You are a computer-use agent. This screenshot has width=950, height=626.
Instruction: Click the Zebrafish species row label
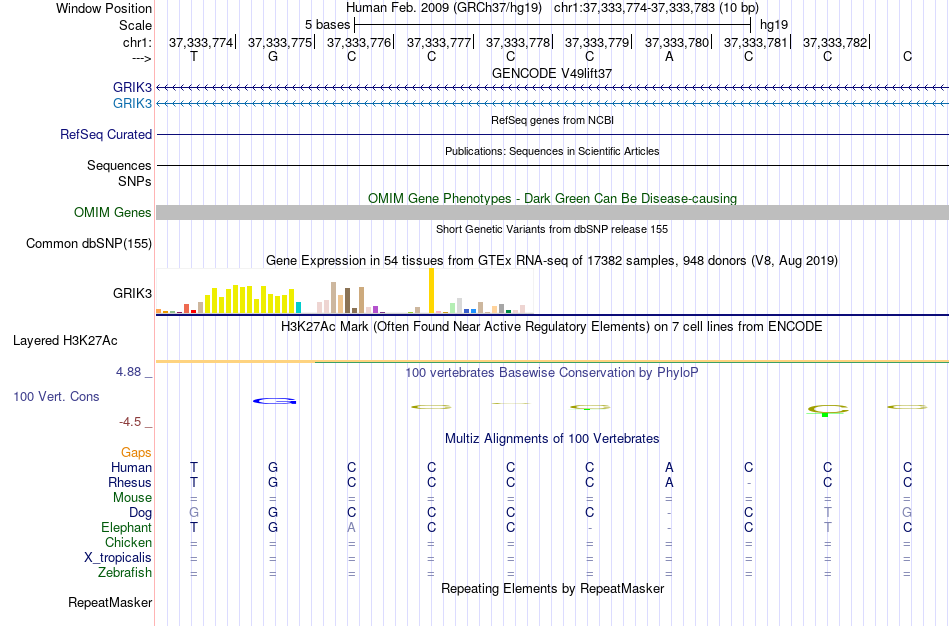pos(125,572)
